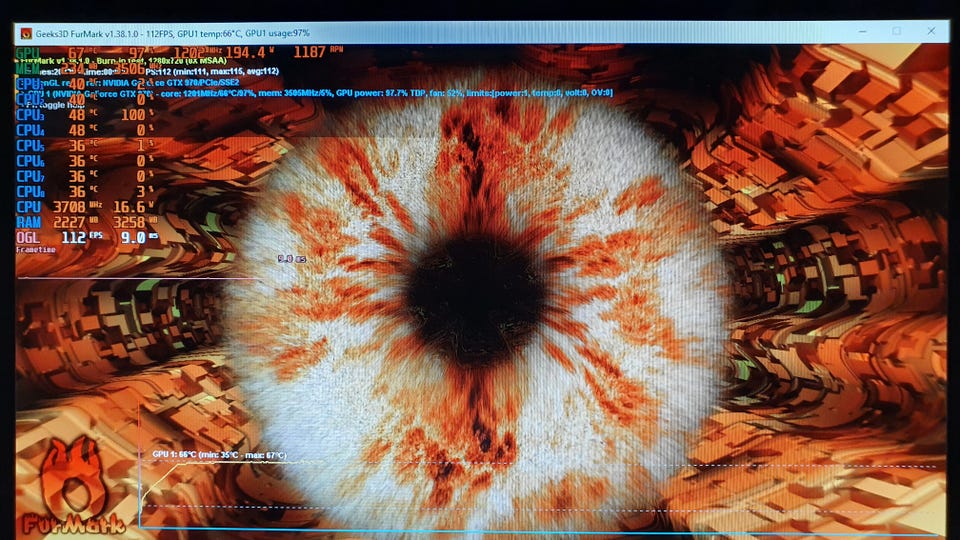Click the CPU7 36°C overlay row
960x540 pixels.
click(84, 176)
